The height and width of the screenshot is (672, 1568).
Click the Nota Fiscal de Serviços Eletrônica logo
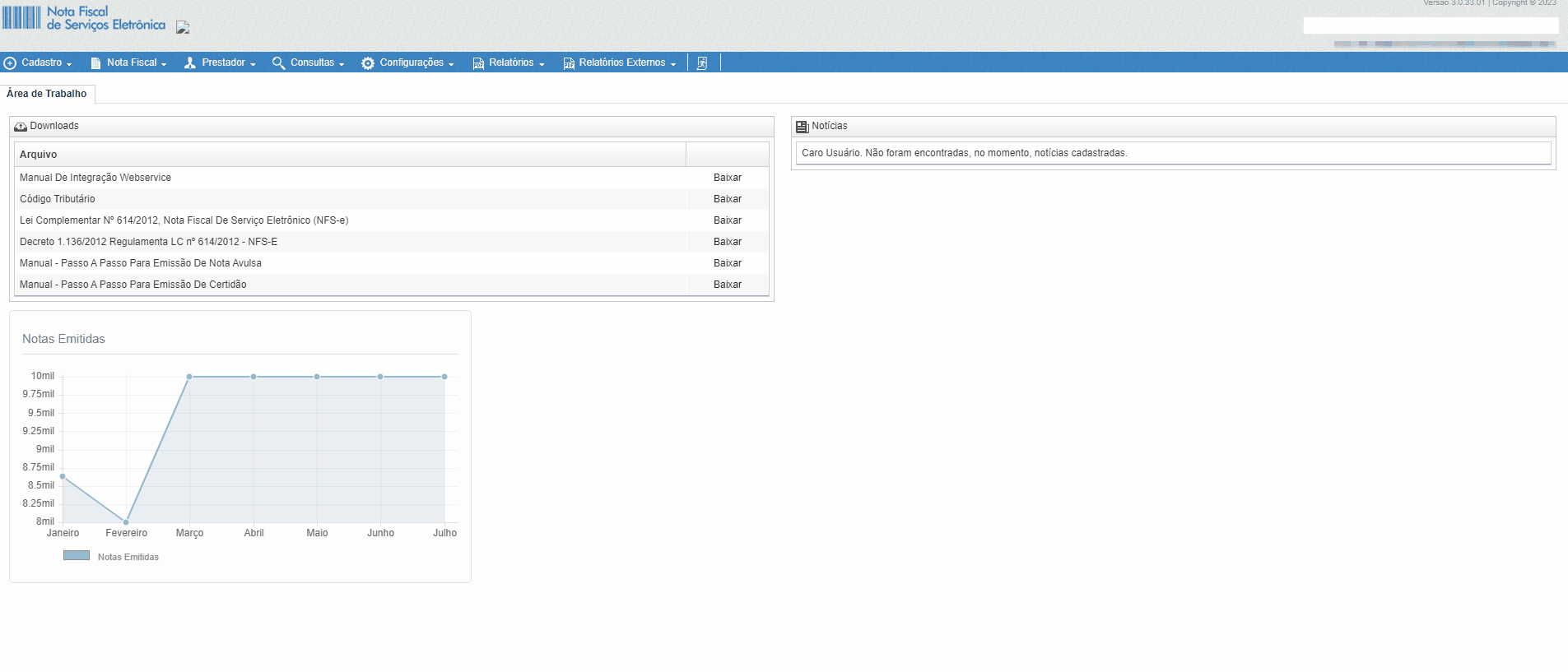(x=84, y=18)
